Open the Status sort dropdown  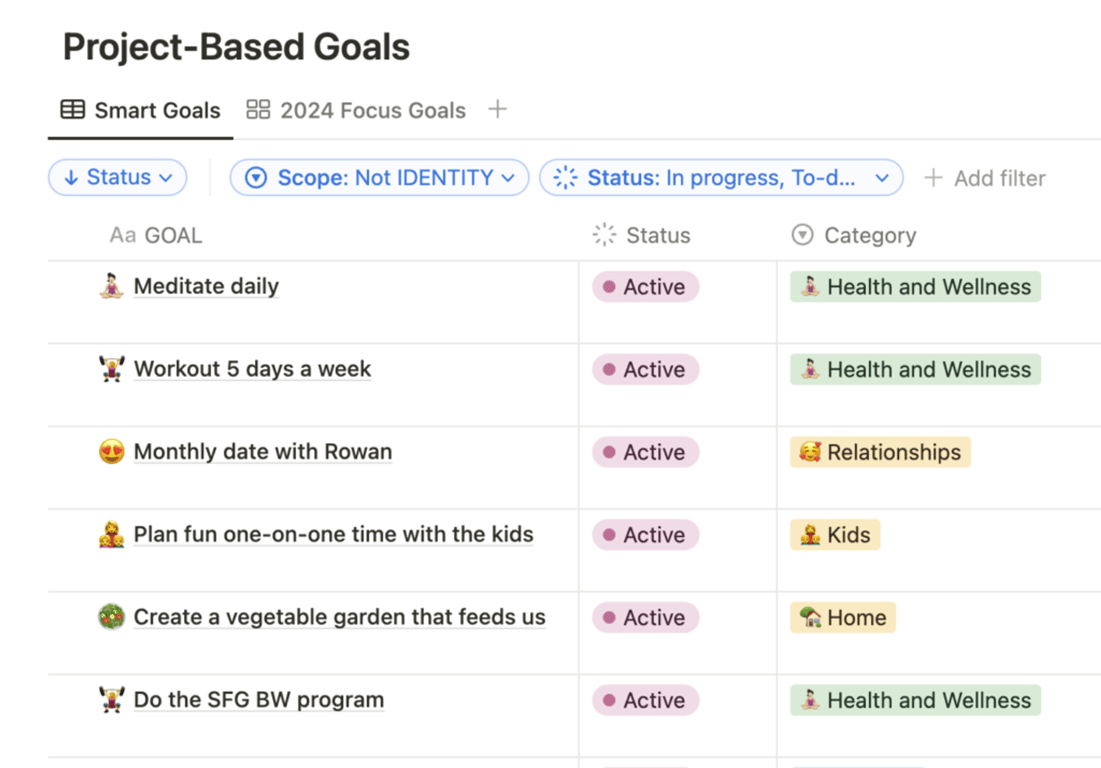[x=117, y=178]
